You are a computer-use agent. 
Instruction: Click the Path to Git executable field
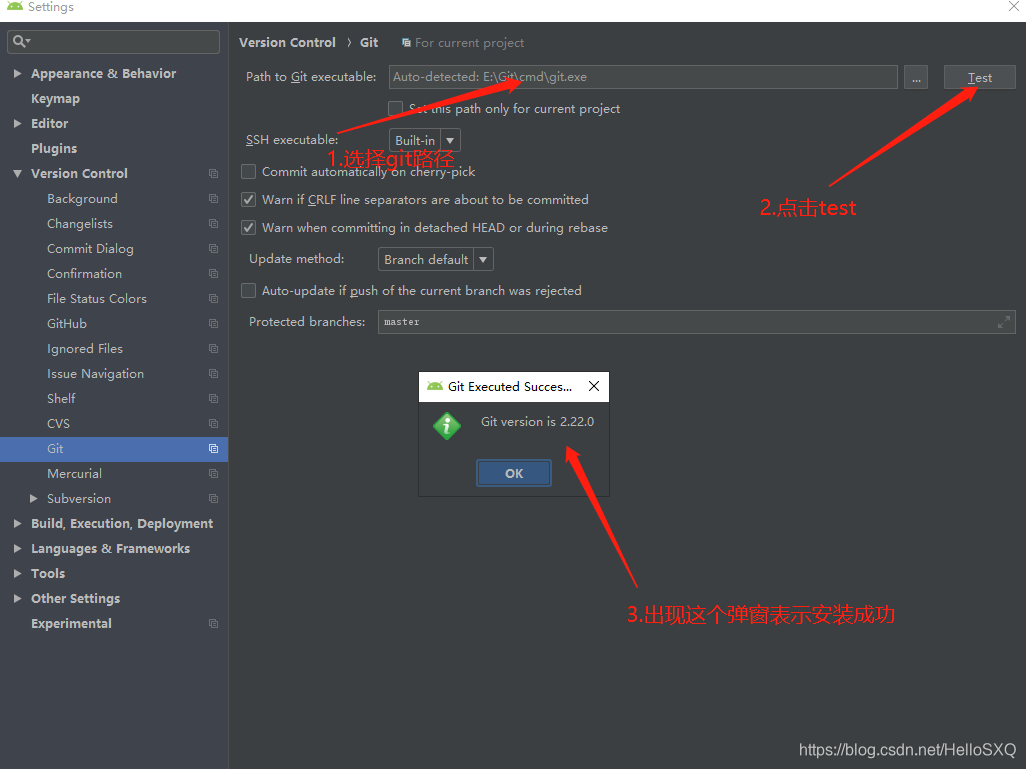click(x=643, y=77)
